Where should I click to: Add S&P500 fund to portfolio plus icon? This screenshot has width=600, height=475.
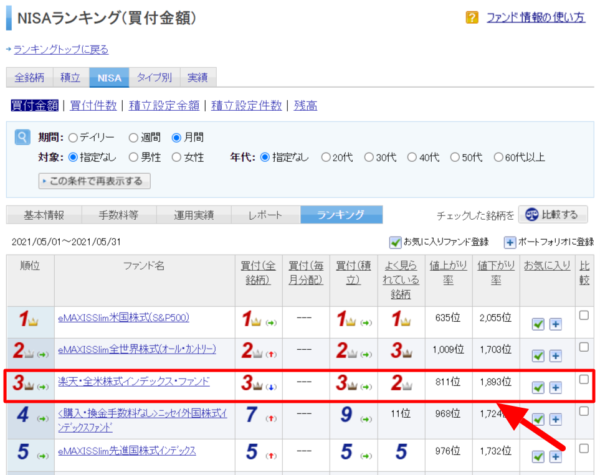(x=556, y=325)
